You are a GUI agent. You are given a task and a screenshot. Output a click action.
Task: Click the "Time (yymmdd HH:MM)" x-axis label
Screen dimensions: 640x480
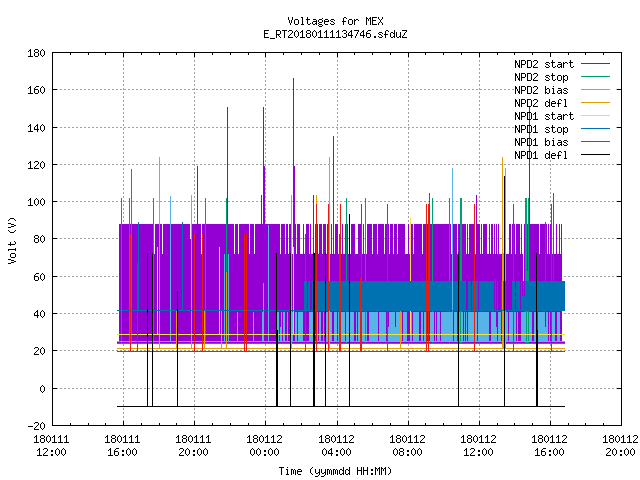pos(335,471)
